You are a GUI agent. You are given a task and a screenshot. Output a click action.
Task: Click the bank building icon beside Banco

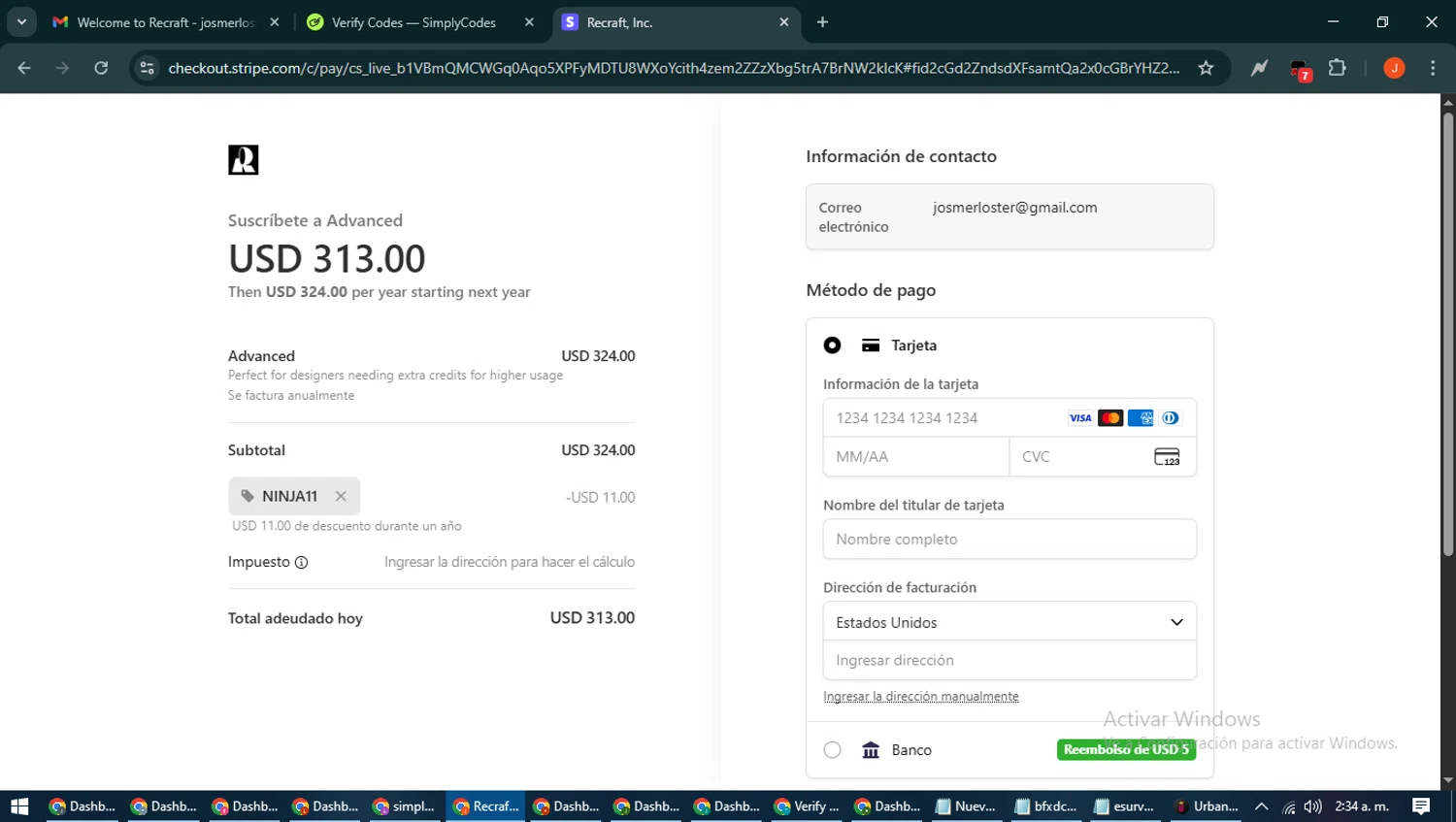point(871,749)
